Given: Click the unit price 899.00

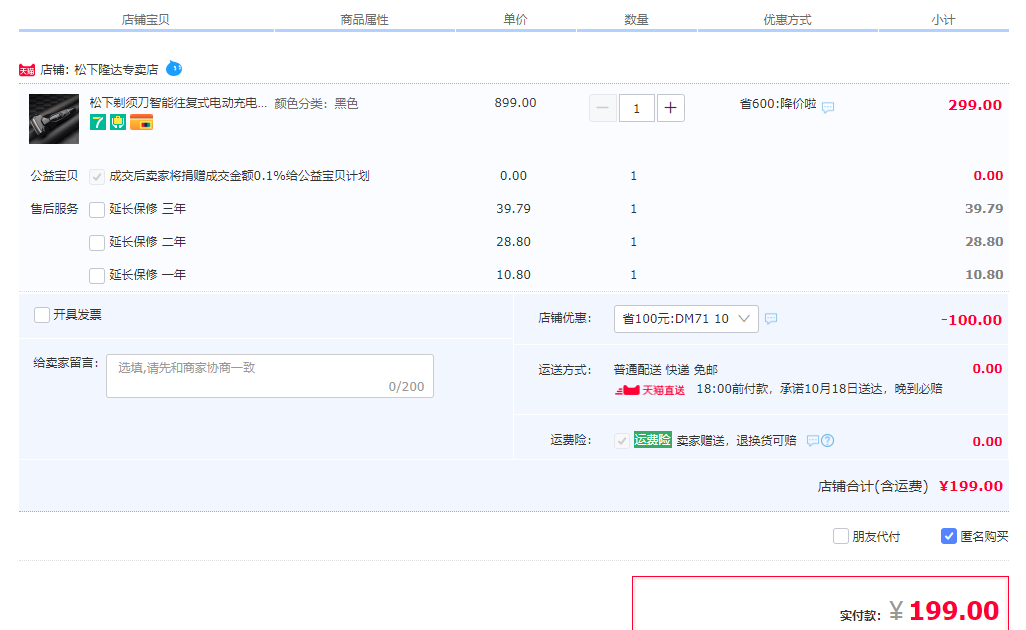Looking at the screenshot, I should pyautogui.click(x=515, y=103).
